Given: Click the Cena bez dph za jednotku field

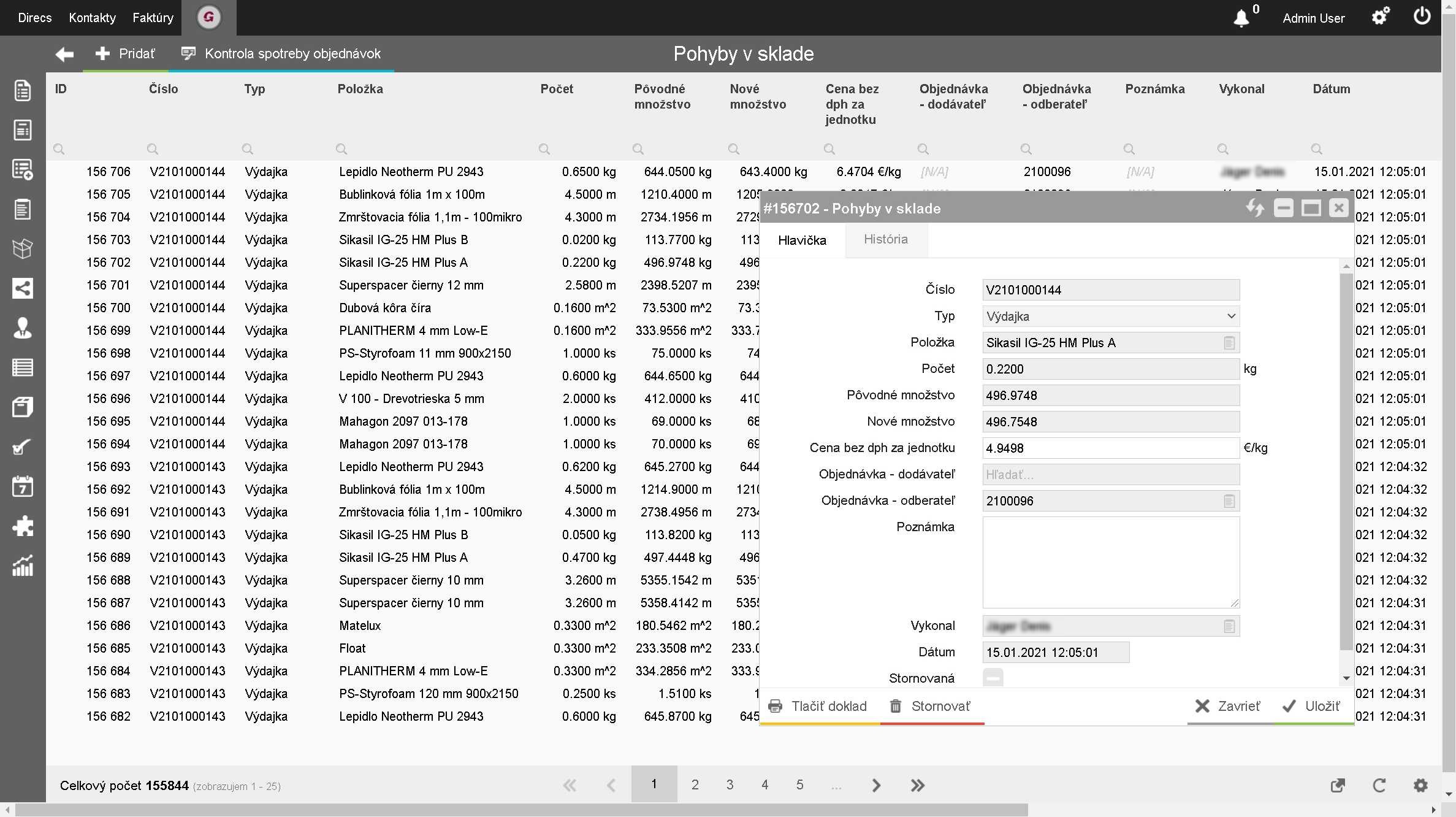Looking at the screenshot, I should coord(1111,448).
